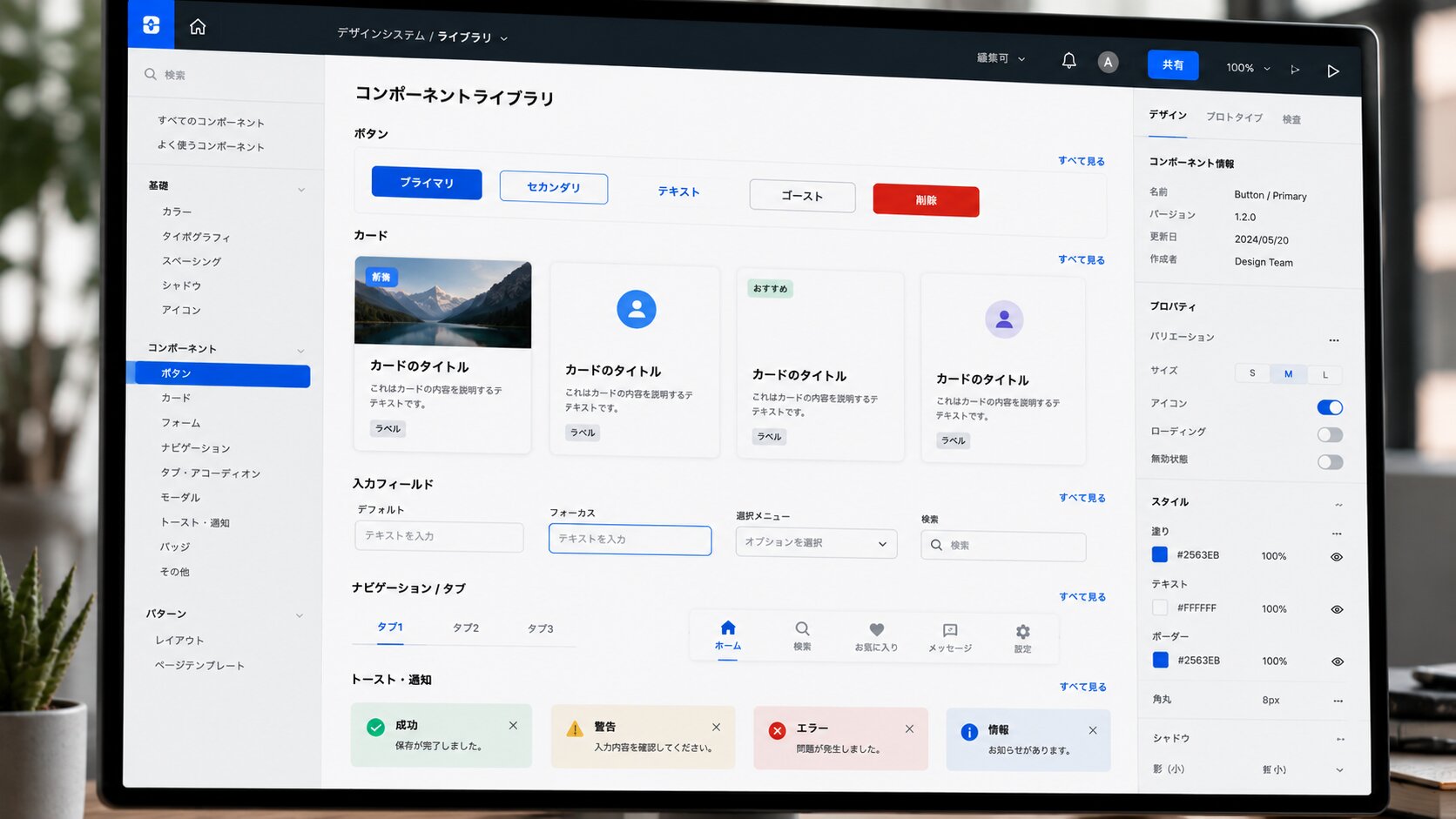The image size is (1456, 819).
Task: Enable 無効状態 switch
Action: (1330, 461)
